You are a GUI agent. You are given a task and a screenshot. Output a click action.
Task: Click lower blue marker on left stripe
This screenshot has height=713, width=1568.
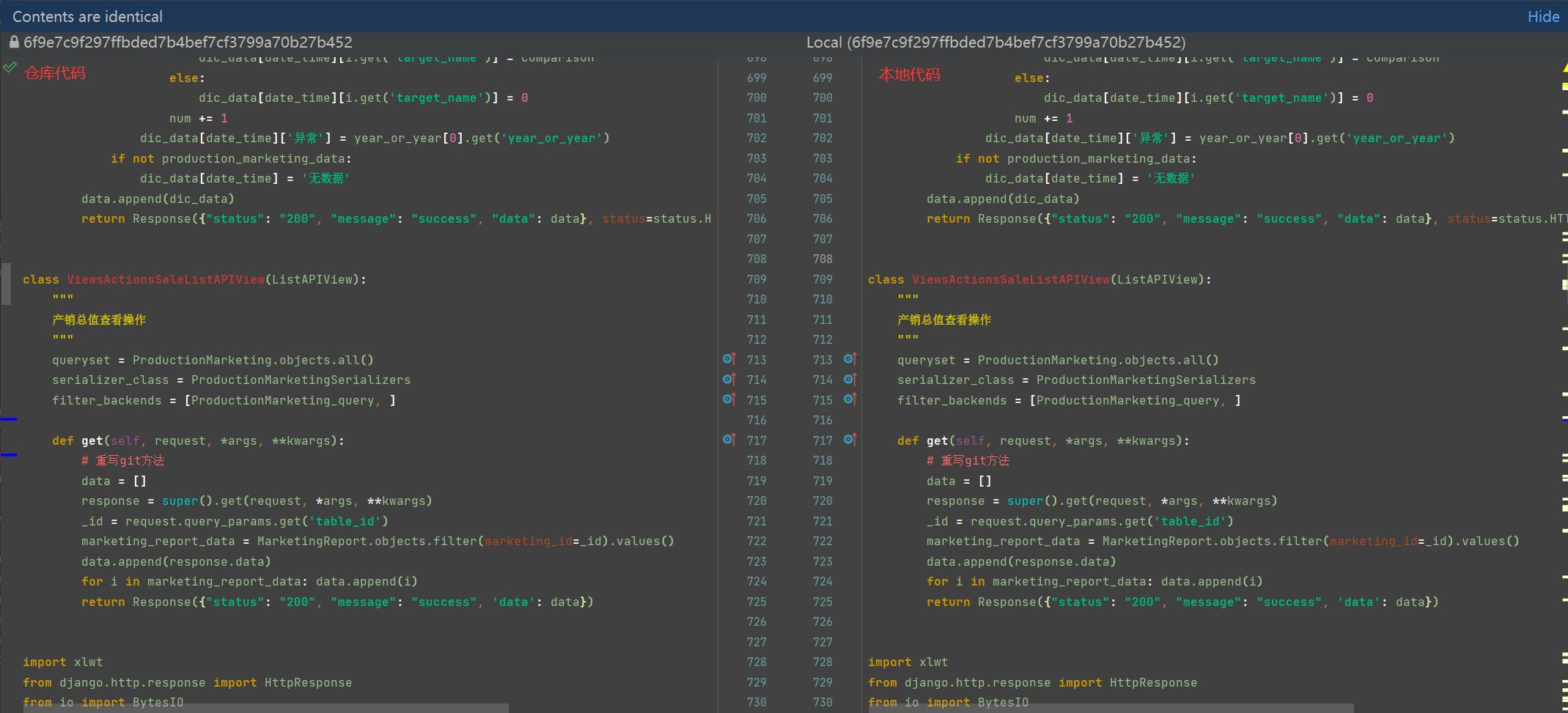tap(9, 455)
